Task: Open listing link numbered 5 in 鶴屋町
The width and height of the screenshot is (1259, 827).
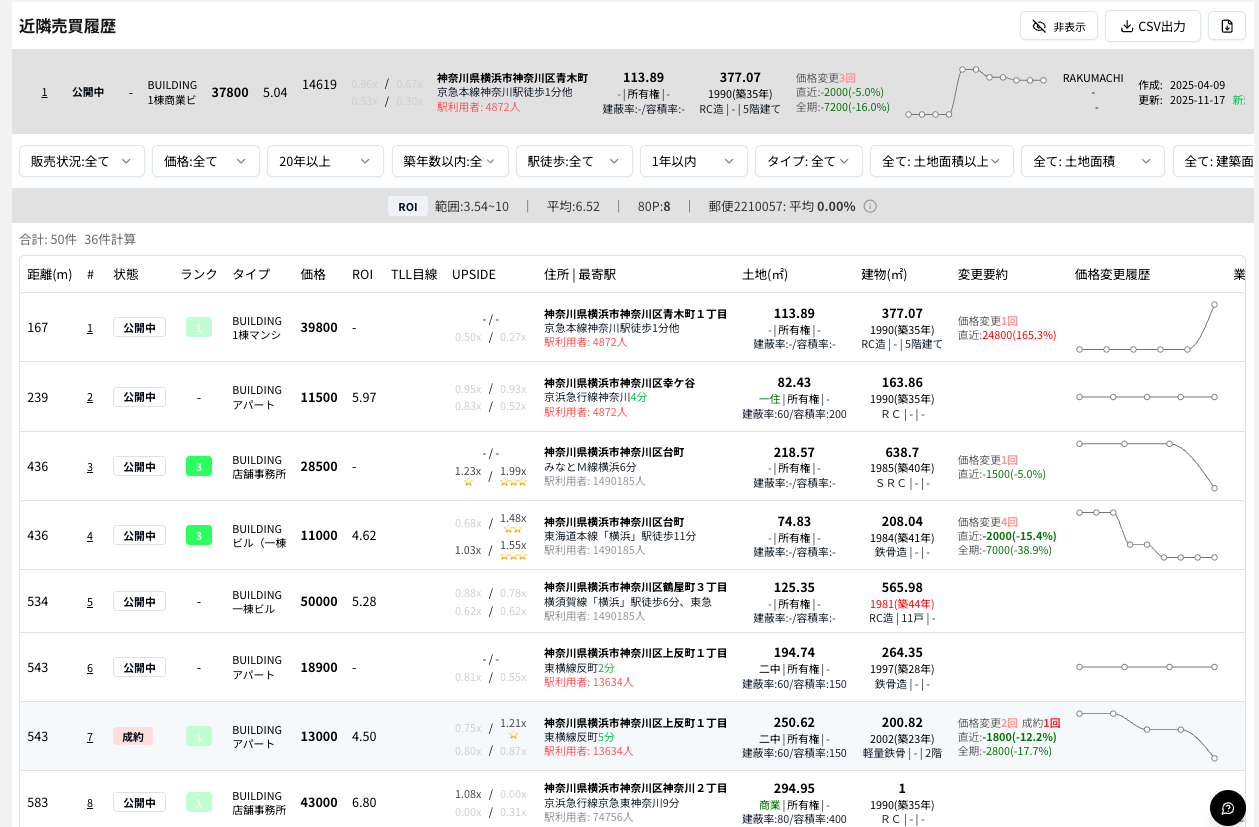Action: coord(89,601)
